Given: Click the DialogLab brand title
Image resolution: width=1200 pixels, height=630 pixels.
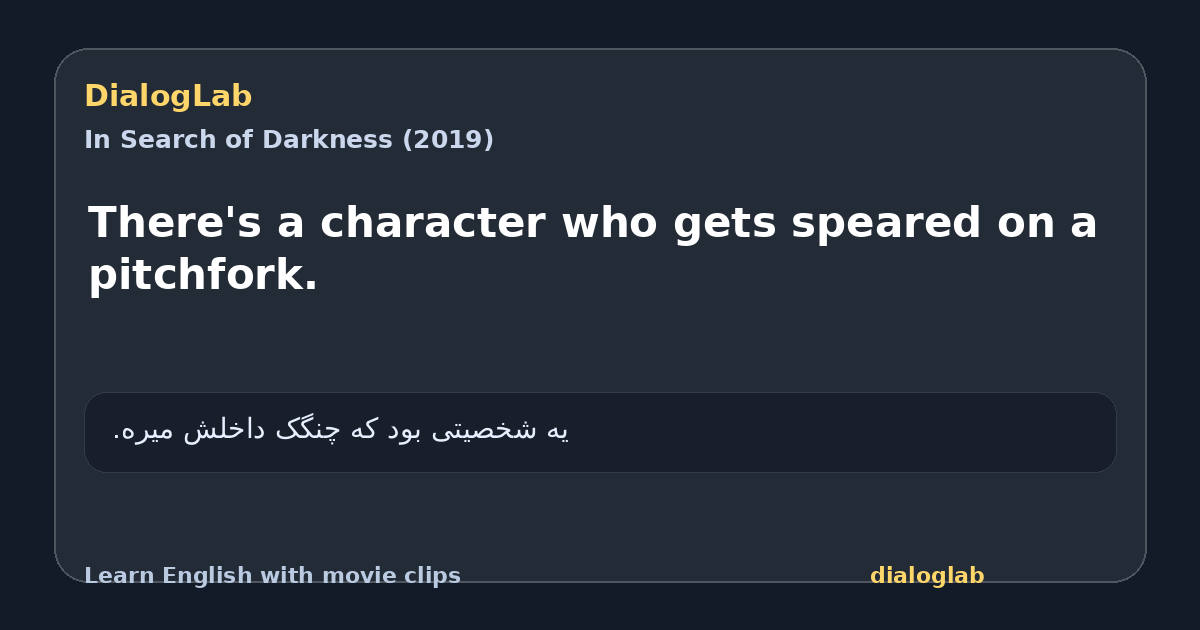Looking at the screenshot, I should click(168, 96).
